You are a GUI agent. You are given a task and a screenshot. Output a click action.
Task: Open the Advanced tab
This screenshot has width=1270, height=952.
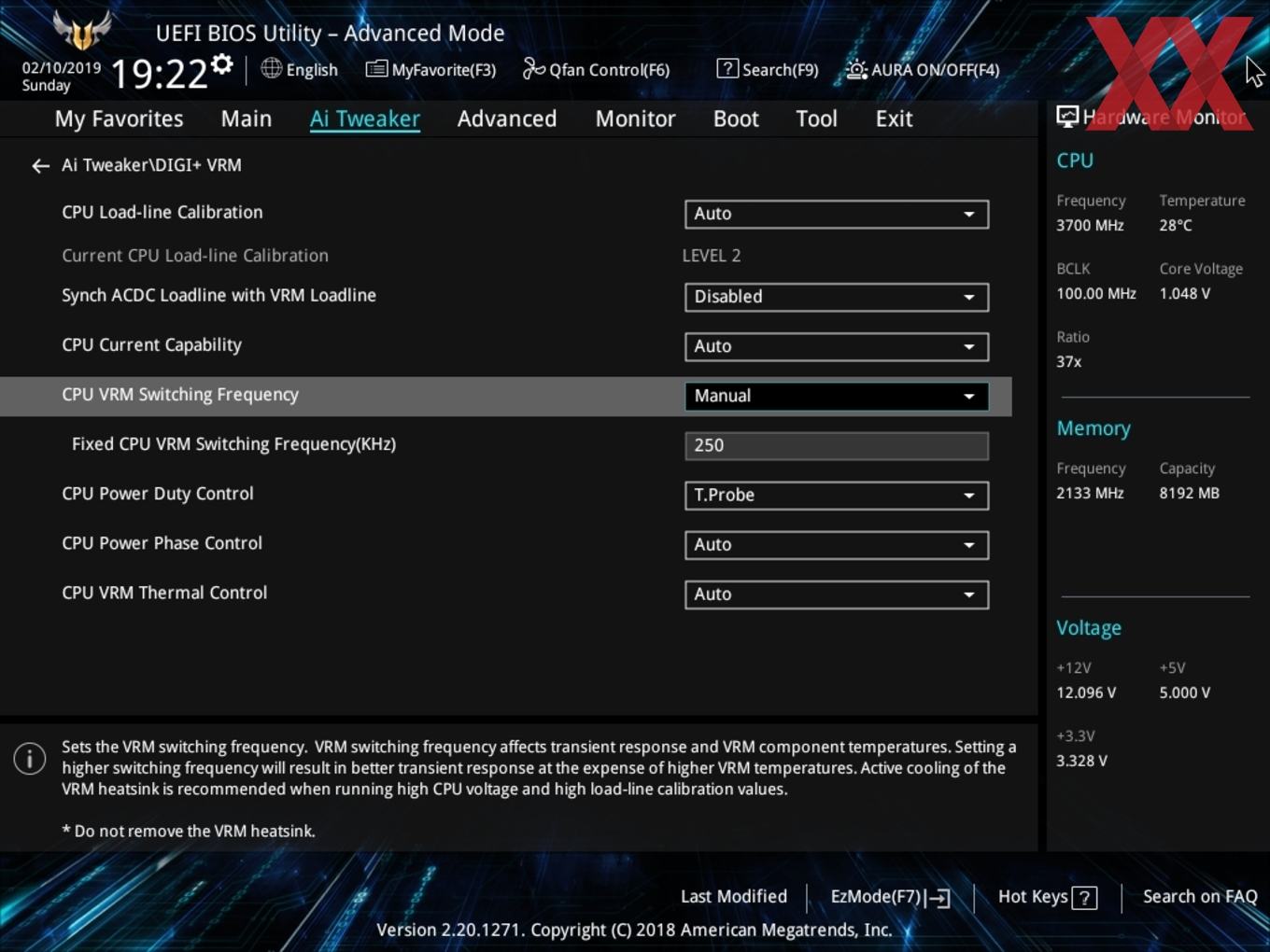point(507,119)
